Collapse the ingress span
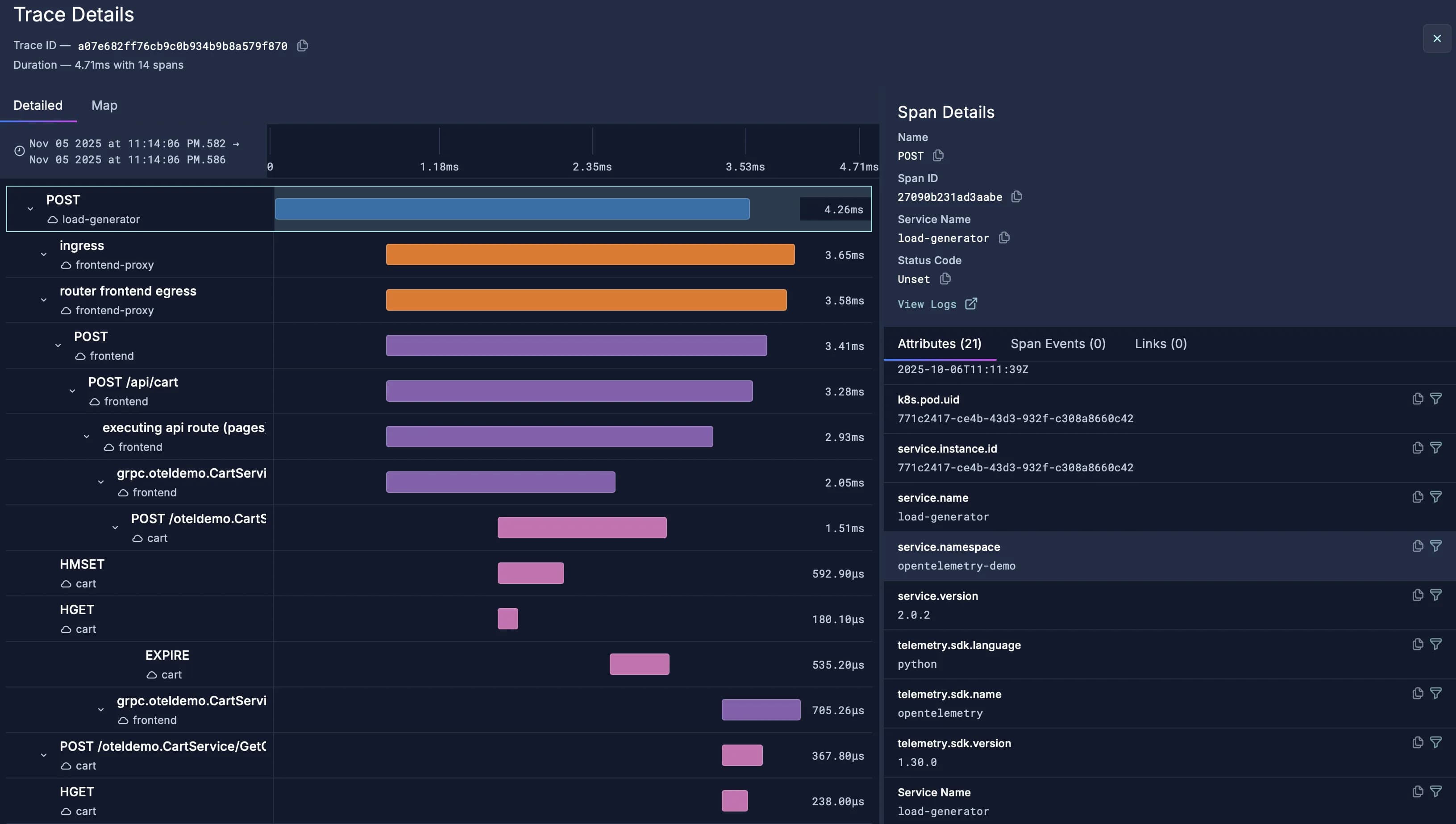The height and width of the screenshot is (824, 1456). coord(44,255)
